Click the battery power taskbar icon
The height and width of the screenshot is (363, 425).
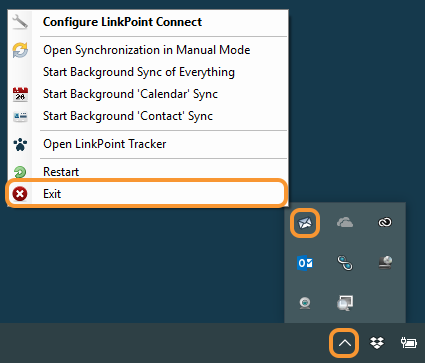[x=408, y=343]
